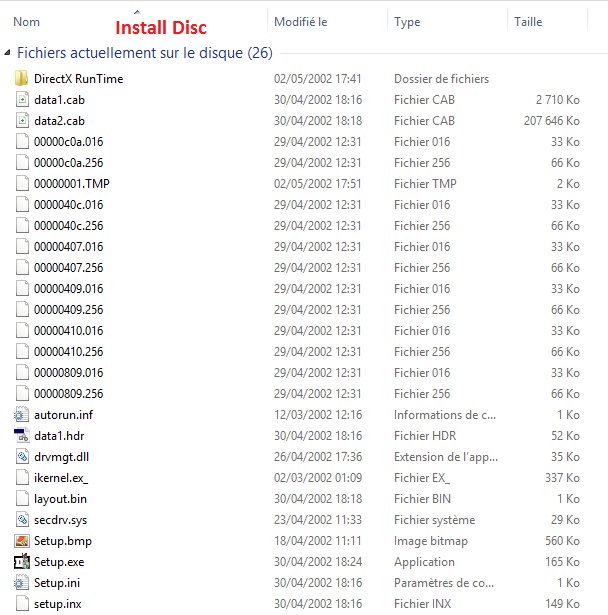Image resolution: width=608 pixels, height=615 pixels.
Task: Sort files by the Taille column
Action: tap(528, 22)
